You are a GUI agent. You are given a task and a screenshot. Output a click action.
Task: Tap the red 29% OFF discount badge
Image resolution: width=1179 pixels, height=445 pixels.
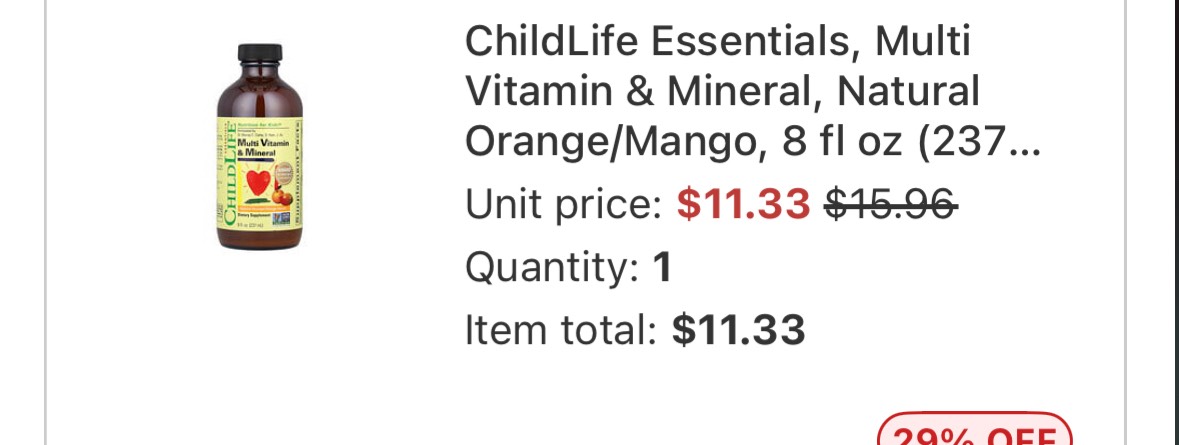click(974, 434)
